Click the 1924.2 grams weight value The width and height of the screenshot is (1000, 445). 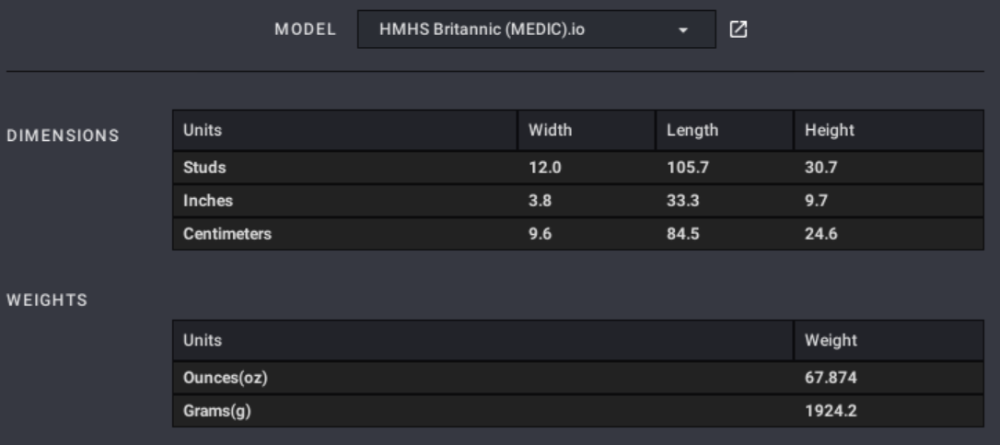(830, 411)
